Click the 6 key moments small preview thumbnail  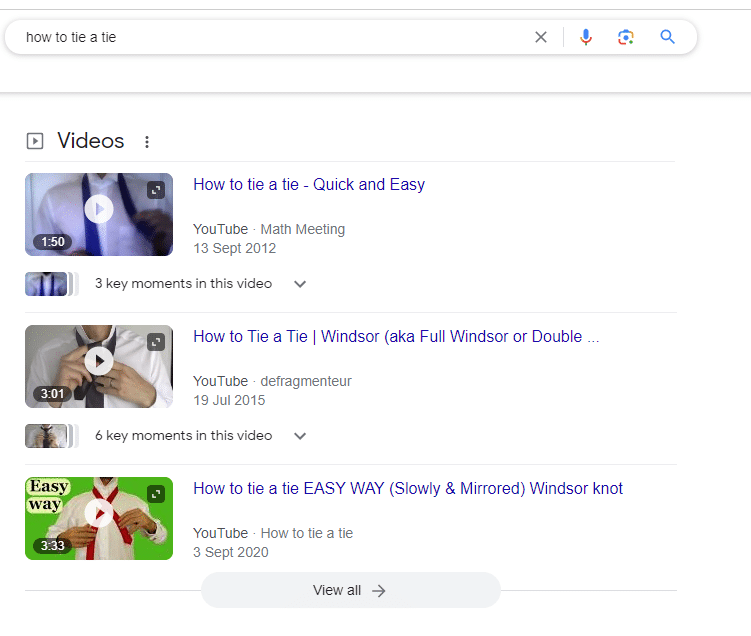coord(51,436)
